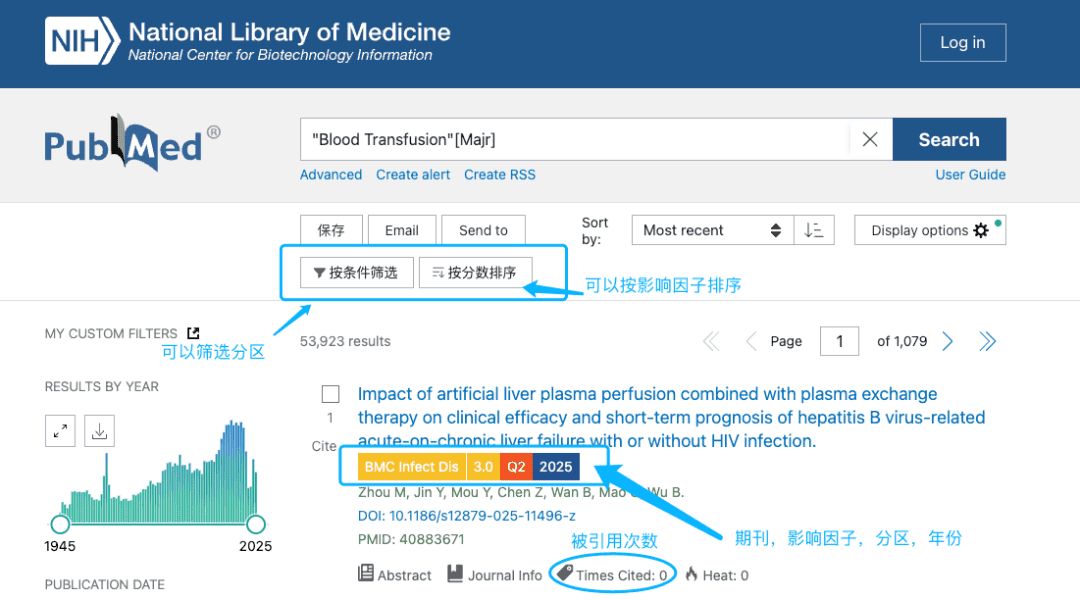Click the 1945 handle on the year range slider
This screenshot has height=599, width=1080.
(x=60, y=524)
